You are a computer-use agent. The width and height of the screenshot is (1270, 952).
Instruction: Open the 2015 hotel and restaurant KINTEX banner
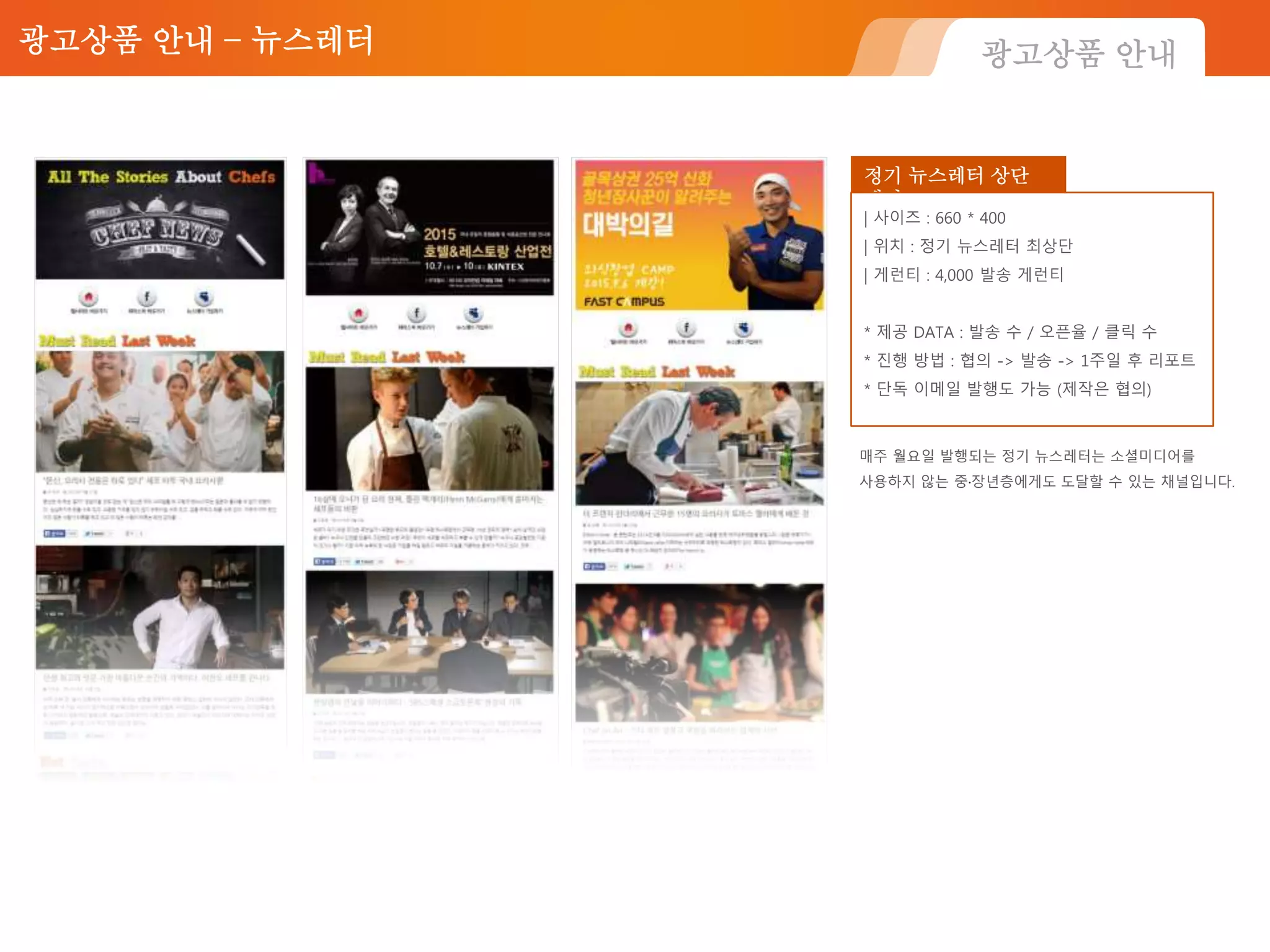(x=430, y=227)
